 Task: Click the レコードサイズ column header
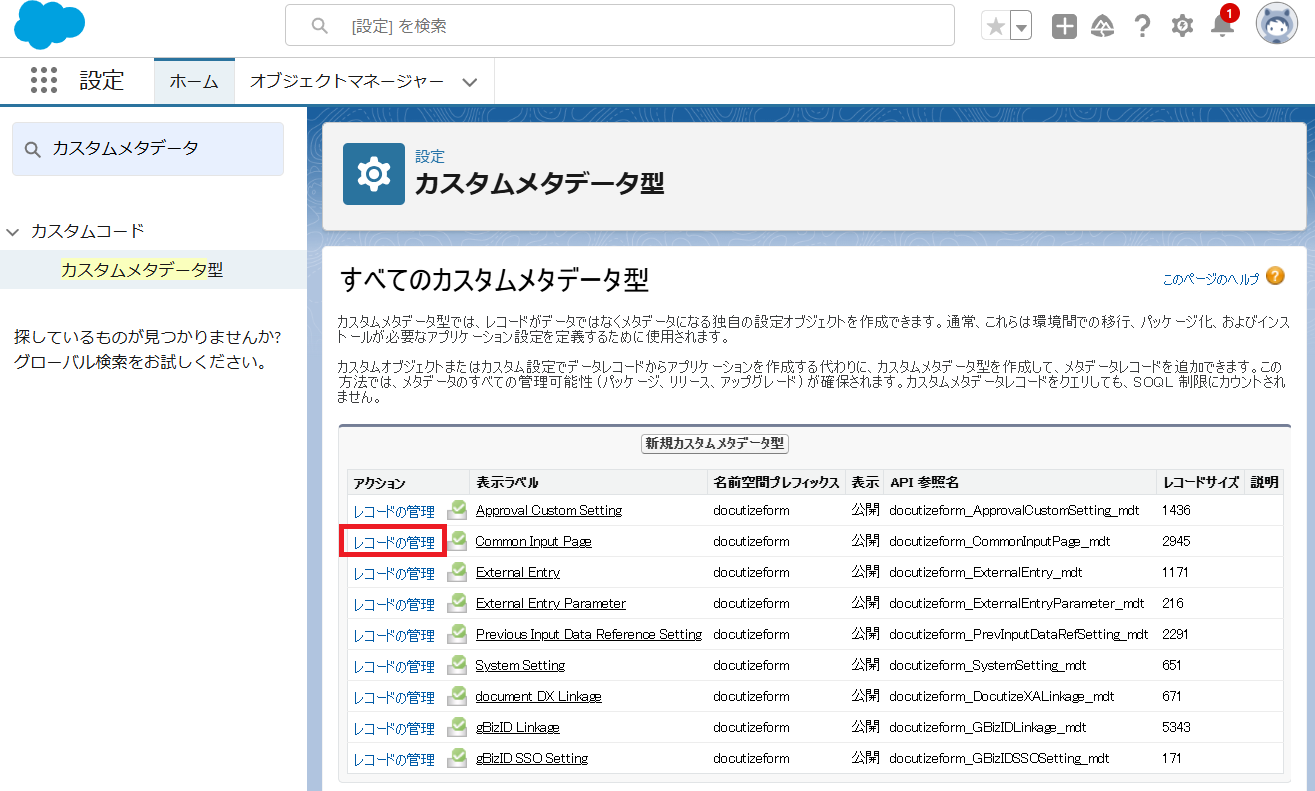(x=1201, y=482)
